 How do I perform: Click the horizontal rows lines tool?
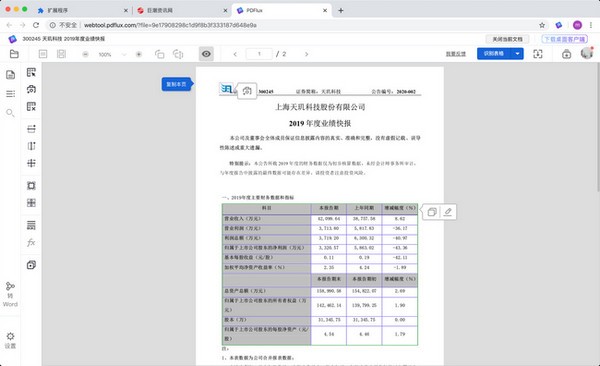[31, 225]
